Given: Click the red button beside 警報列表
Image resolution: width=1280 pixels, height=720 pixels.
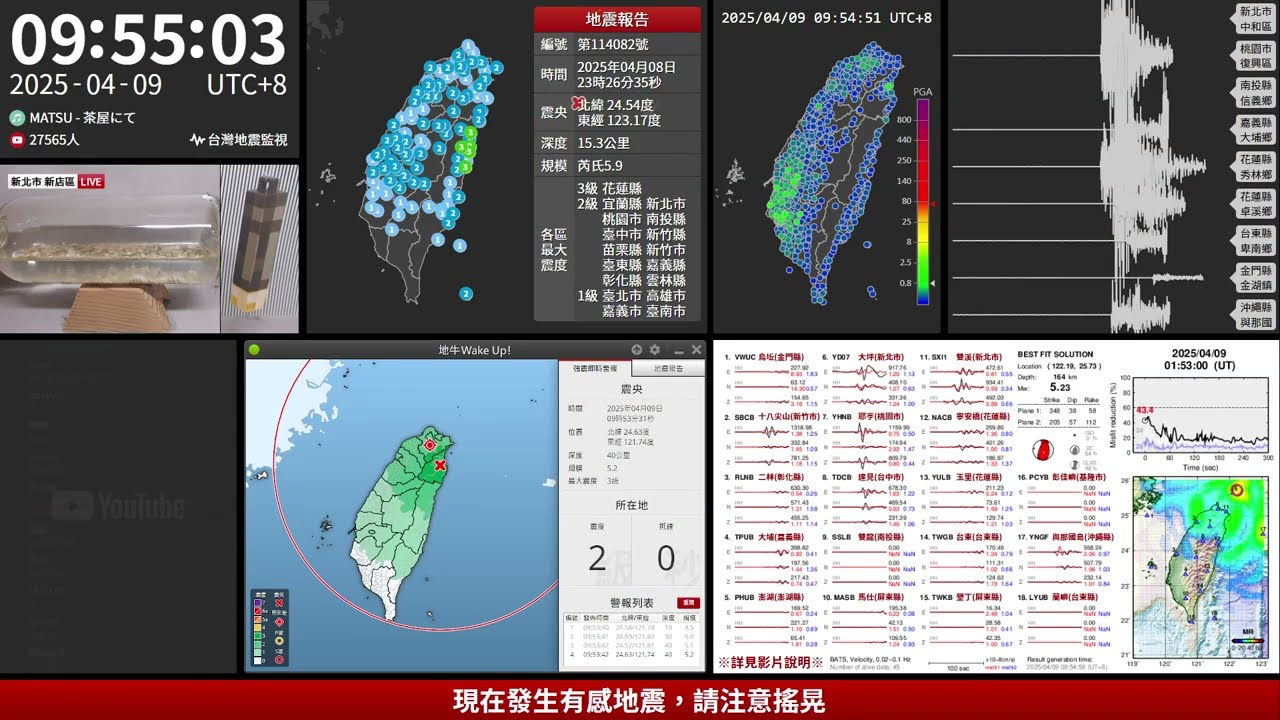Looking at the screenshot, I should [688, 603].
